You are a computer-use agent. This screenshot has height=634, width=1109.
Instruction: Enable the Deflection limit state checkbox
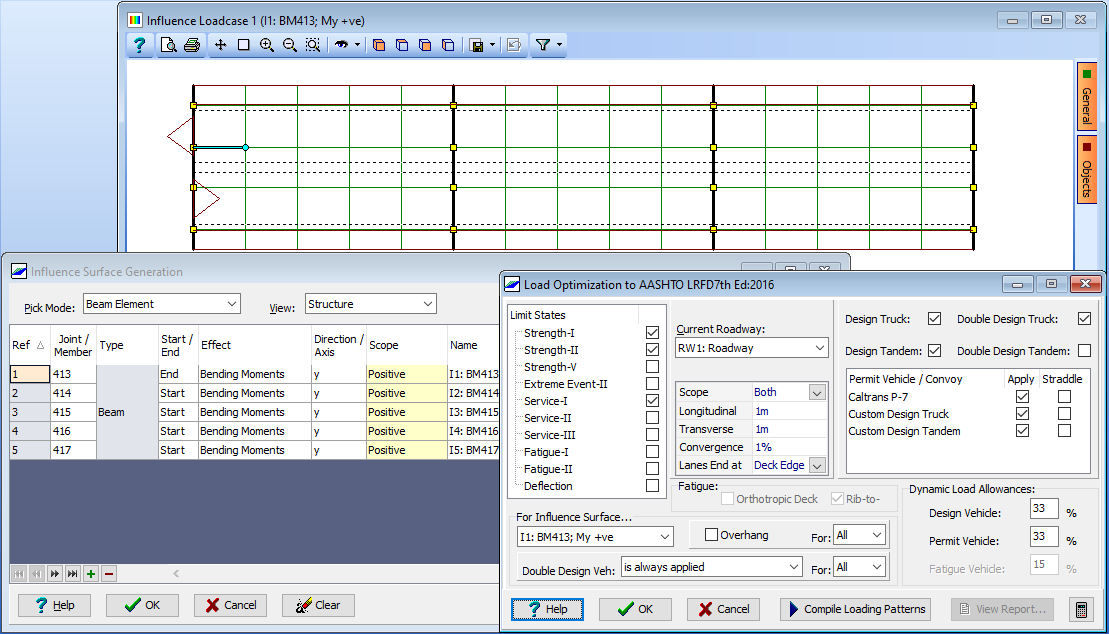(652, 485)
